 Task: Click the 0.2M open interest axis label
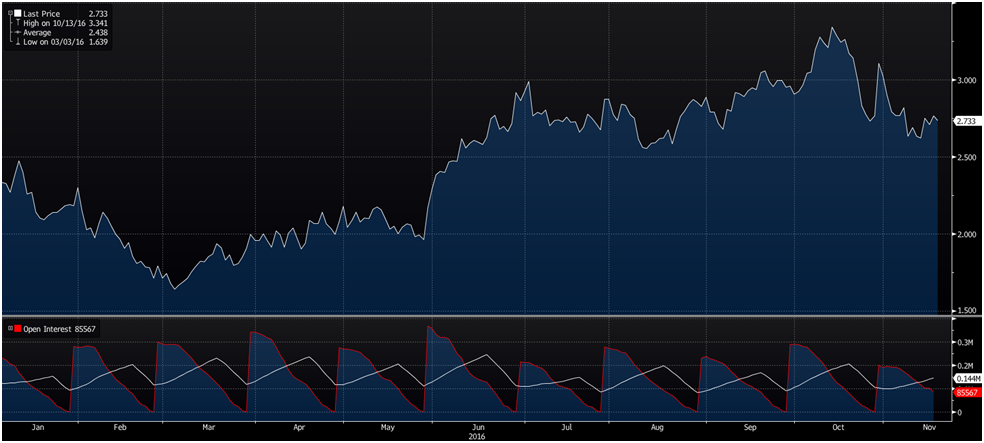coord(965,365)
